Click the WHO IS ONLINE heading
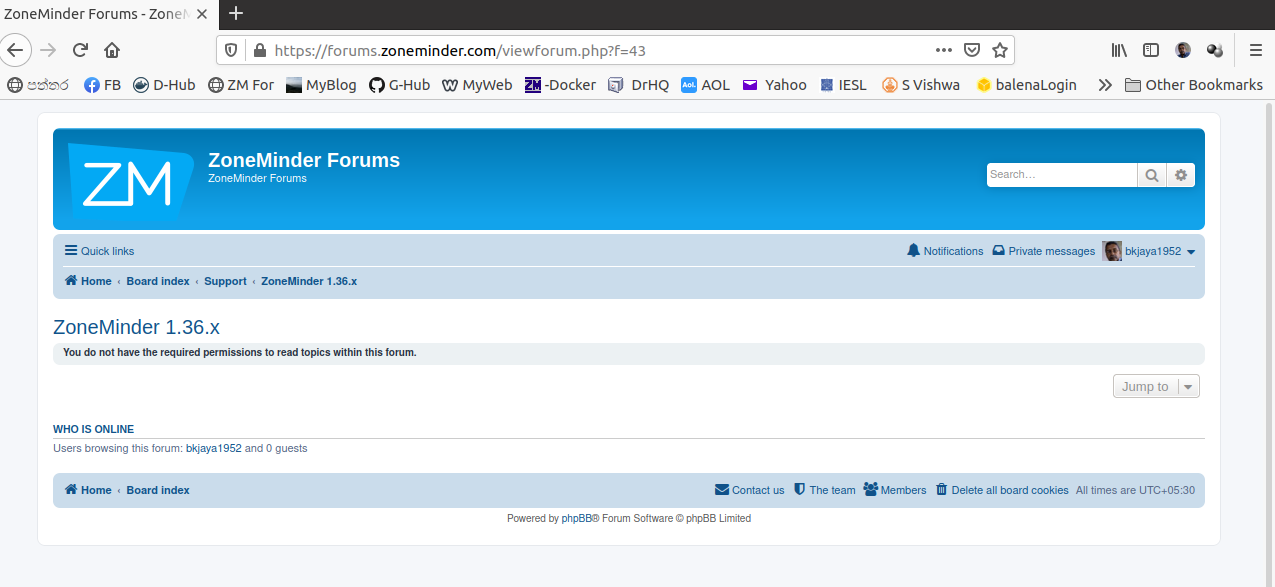Image resolution: width=1275 pixels, height=587 pixels. [93, 429]
